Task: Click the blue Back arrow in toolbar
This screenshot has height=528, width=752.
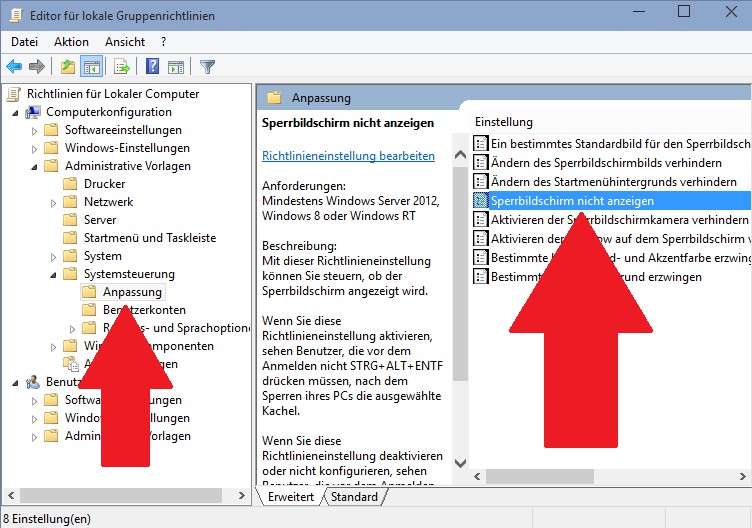Action: pyautogui.click(x=14, y=67)
